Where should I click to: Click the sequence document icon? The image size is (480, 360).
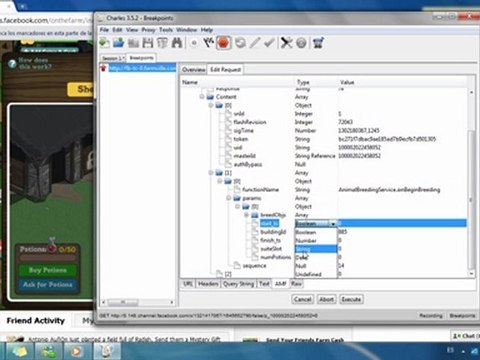click(x=237, y=266)
